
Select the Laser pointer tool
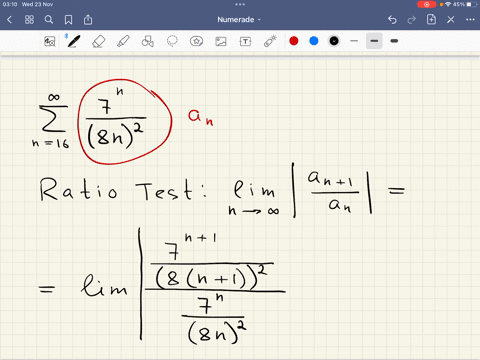pos(270,41)
